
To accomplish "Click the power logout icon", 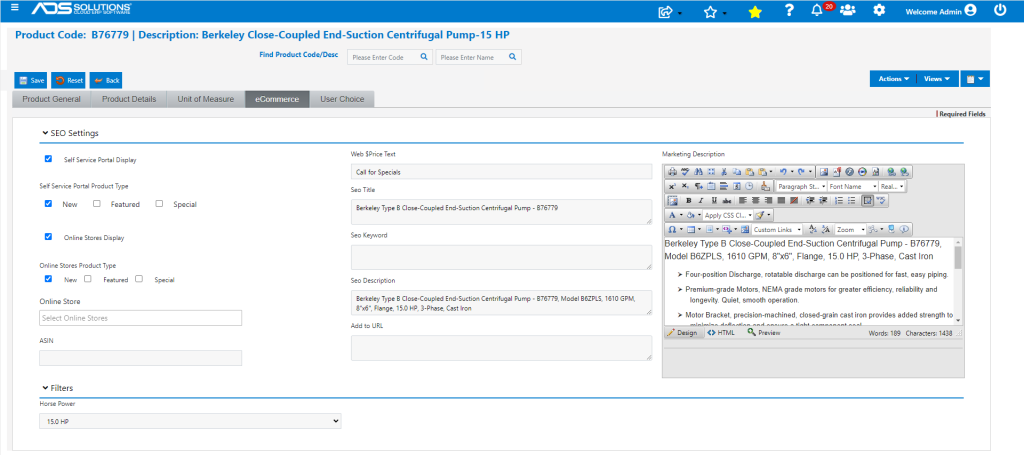I will (1000, 10).
